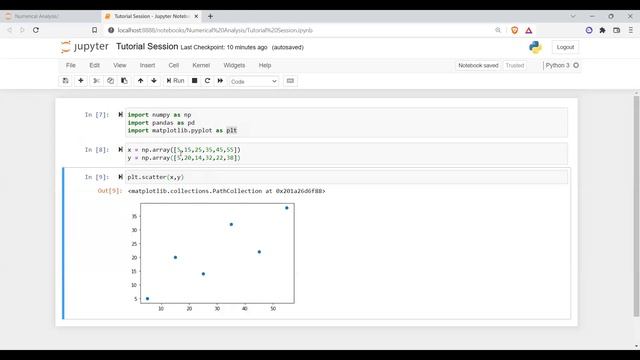Open the Widgets menu
The width and height of the screenshot is (640, 360).
(x=234, y=65)
